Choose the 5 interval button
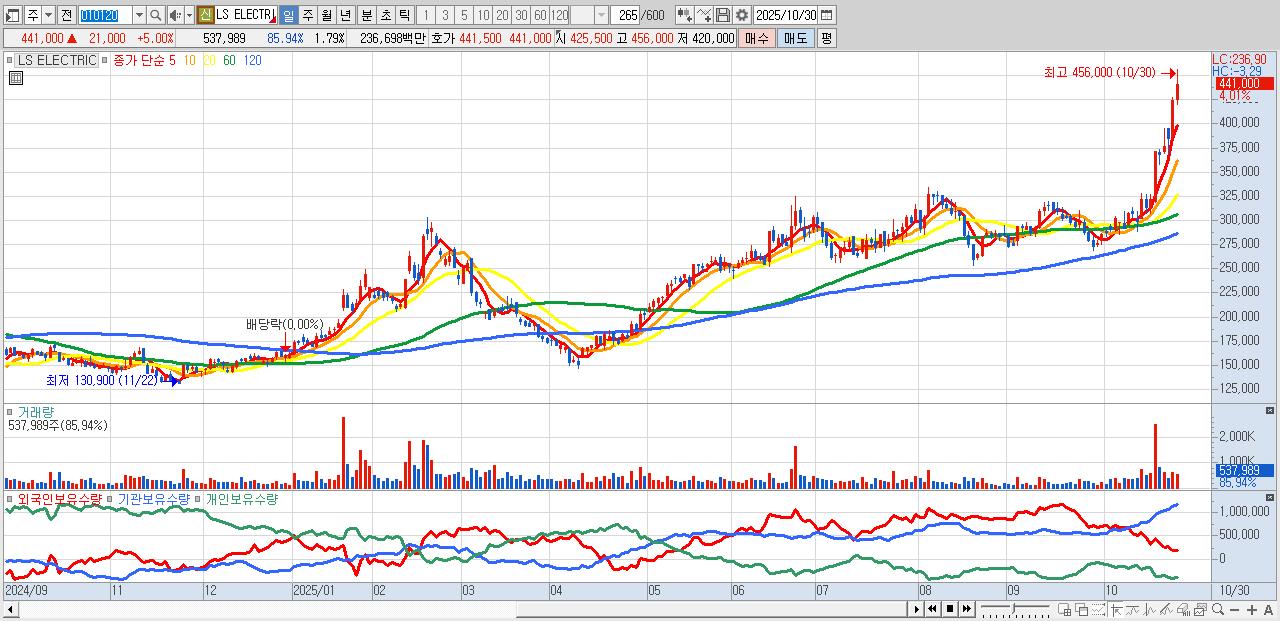Screen dimensions: 1280x621 coord(464,15)
